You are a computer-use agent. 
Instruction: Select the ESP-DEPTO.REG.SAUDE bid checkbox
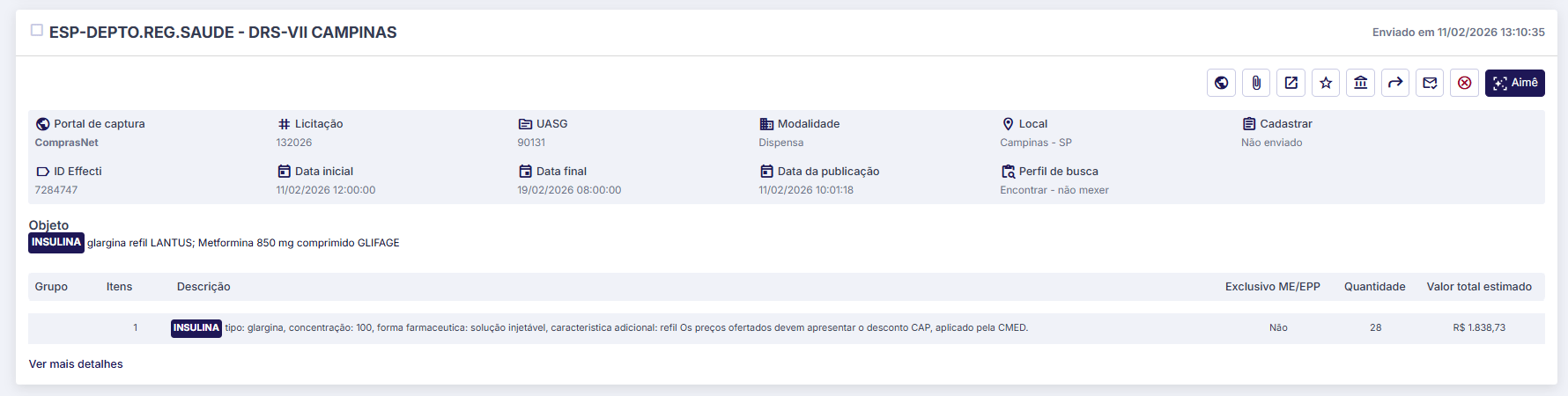[37, 31]
